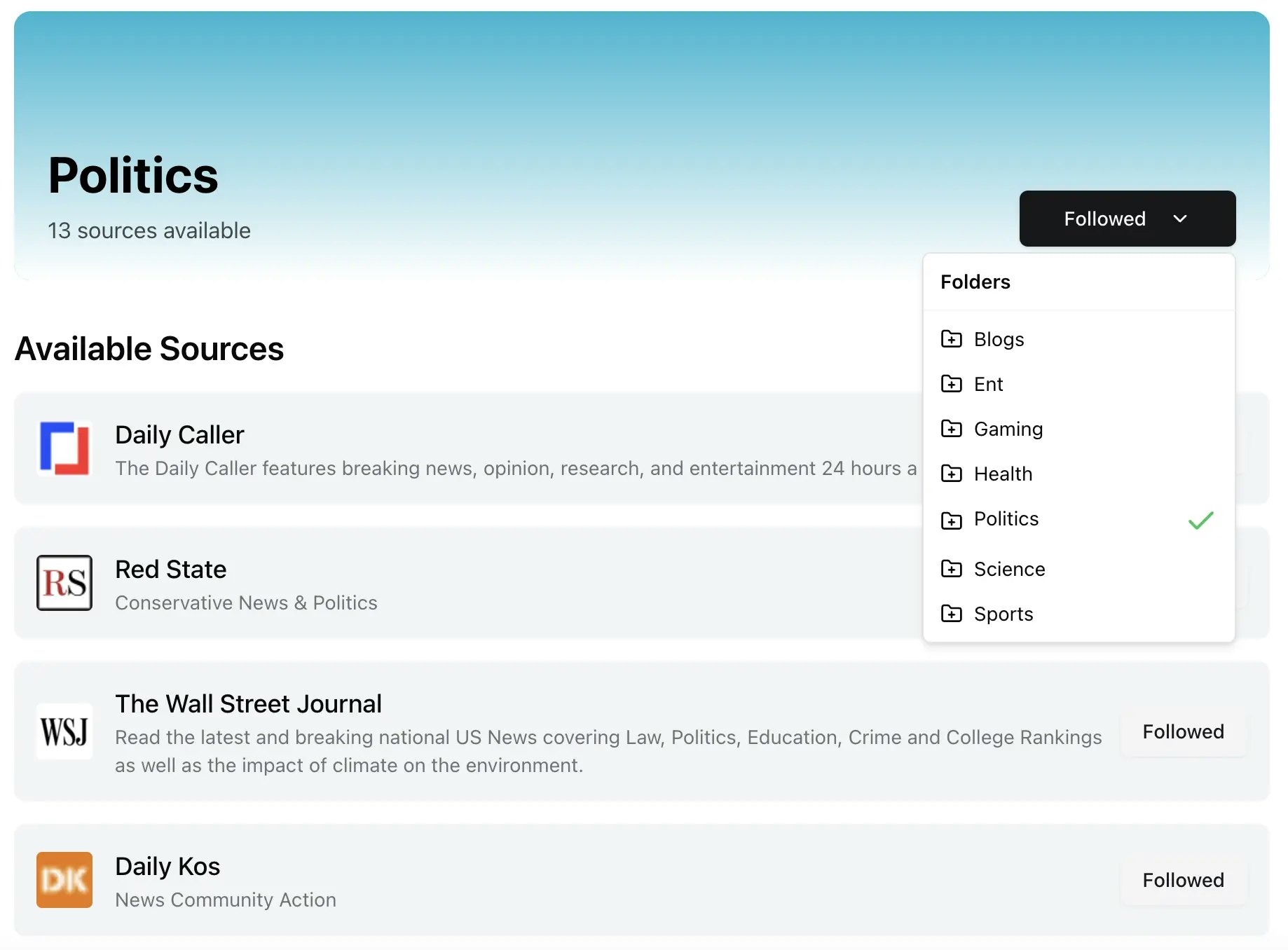Viewport: 1288px width, 950px height.
Task: Click the Politics page heading
Action: pyautogui.click(x=133, y=175)
